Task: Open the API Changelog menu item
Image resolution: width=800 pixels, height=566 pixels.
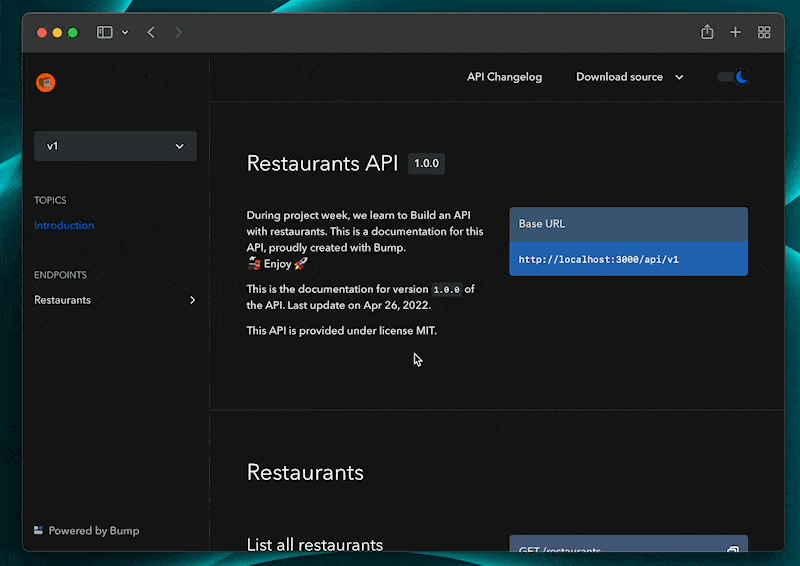Action: [504, 77]
